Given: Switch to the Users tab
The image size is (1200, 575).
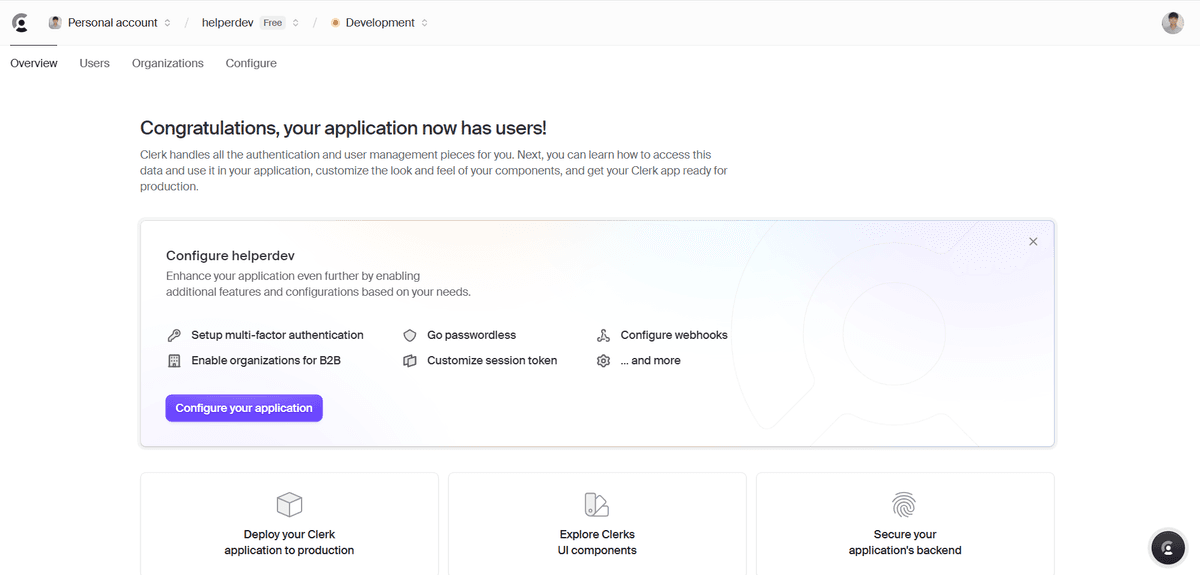Looking at the screenshot, I should [95, 63].
